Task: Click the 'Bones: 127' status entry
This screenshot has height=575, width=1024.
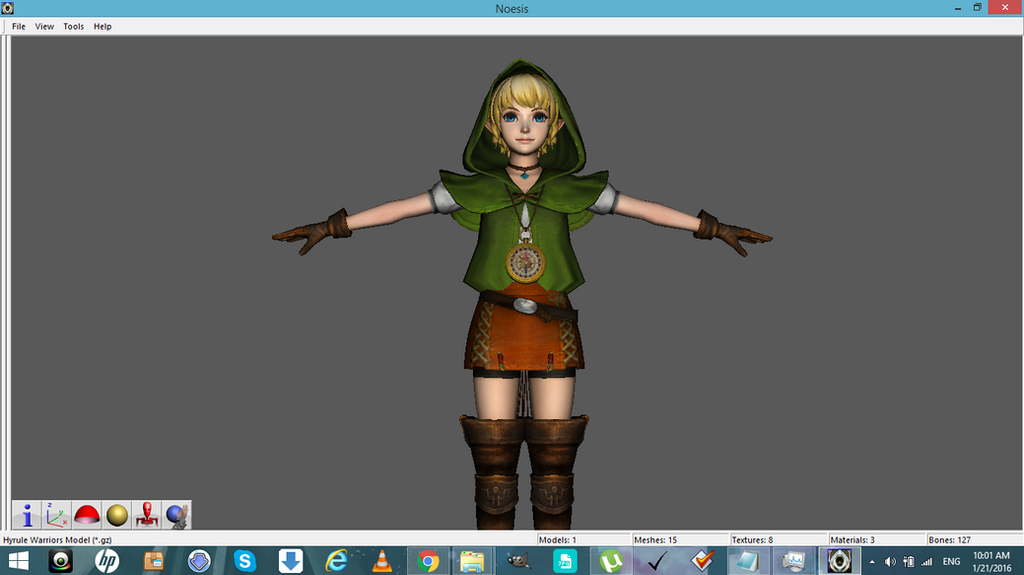Action: click(x=950, y=540)
